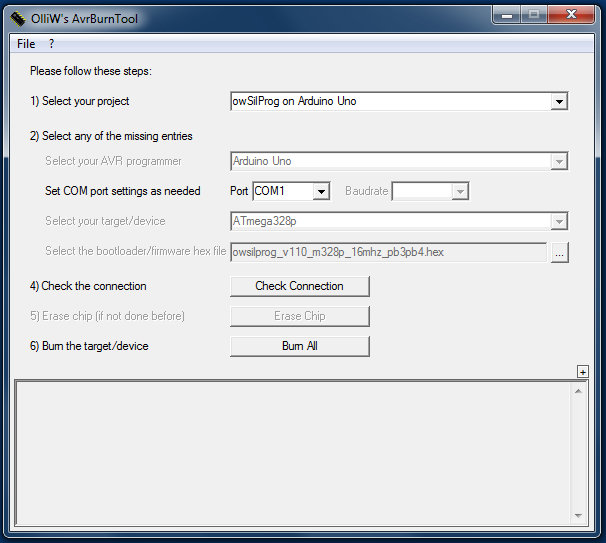Image resolution: width=606 pixels, height=543 pixels.
Task: Click the browse (...) button for hex file
Action: coord(559,253)
